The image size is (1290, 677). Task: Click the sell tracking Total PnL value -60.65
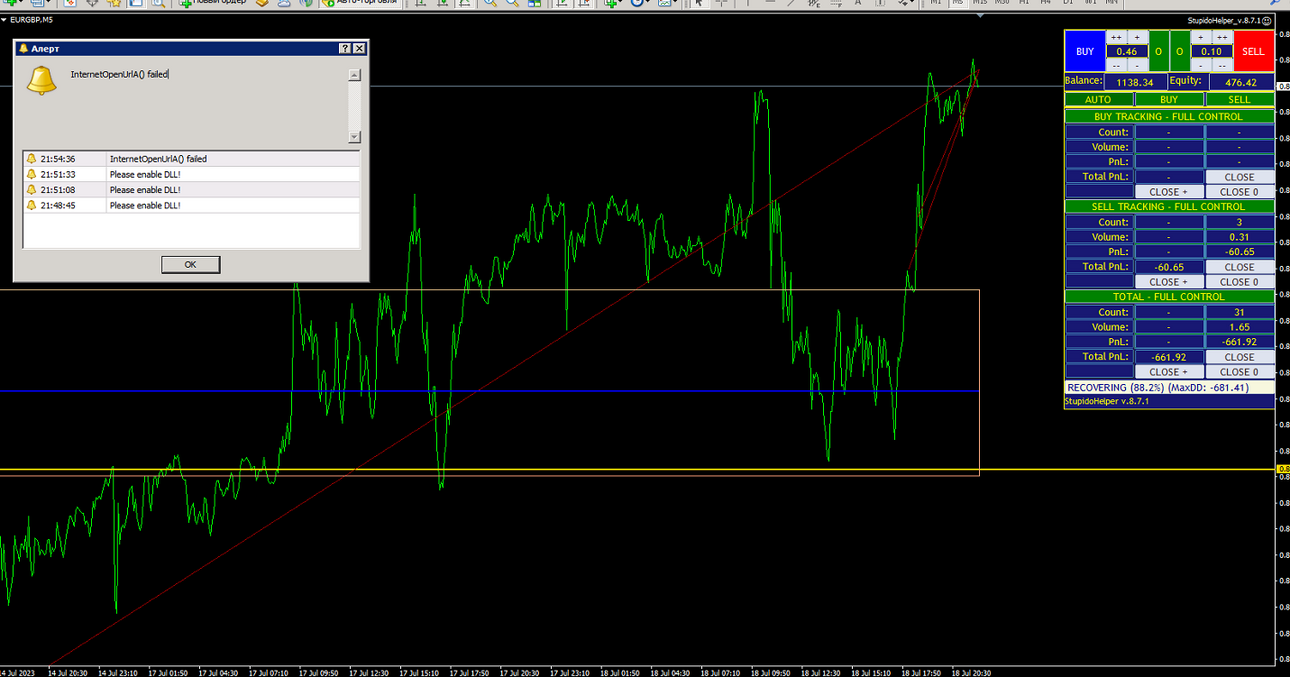tap(1169, 267)
